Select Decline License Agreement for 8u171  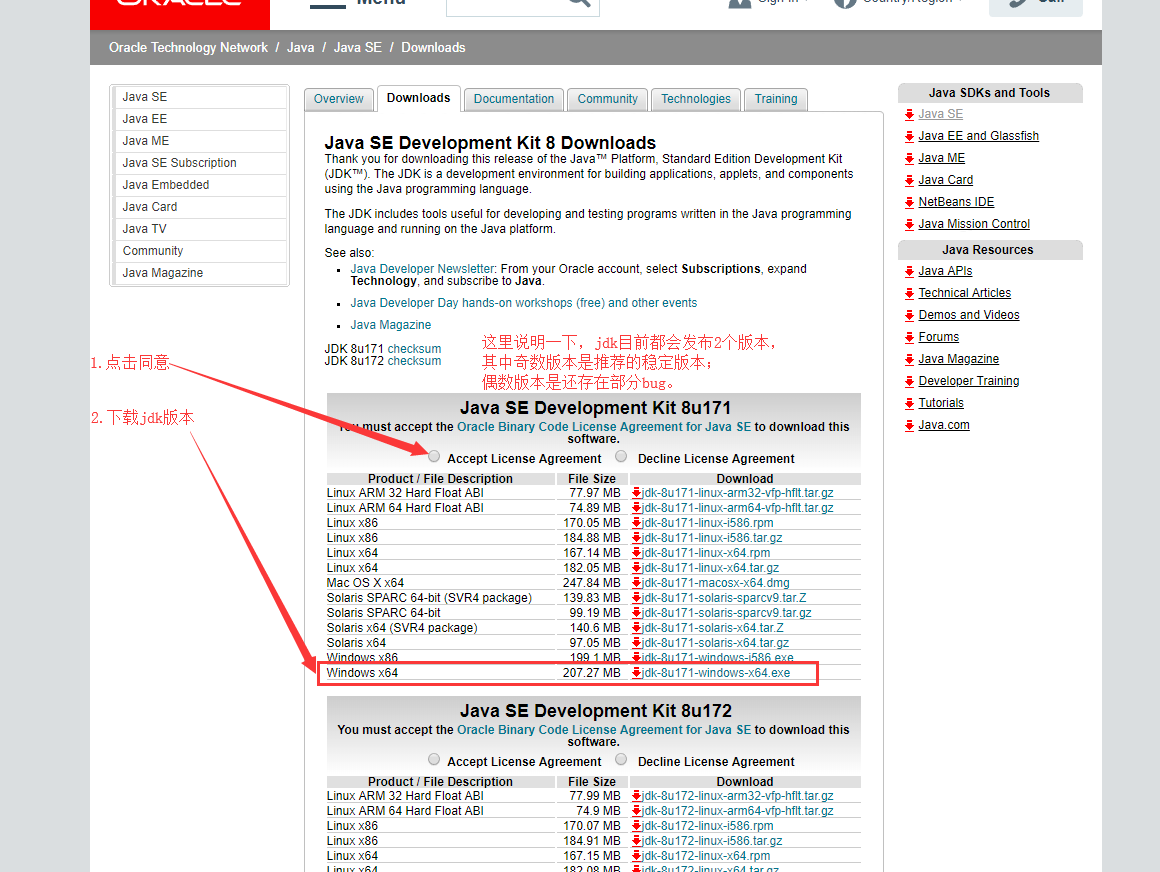click(621, 456)
